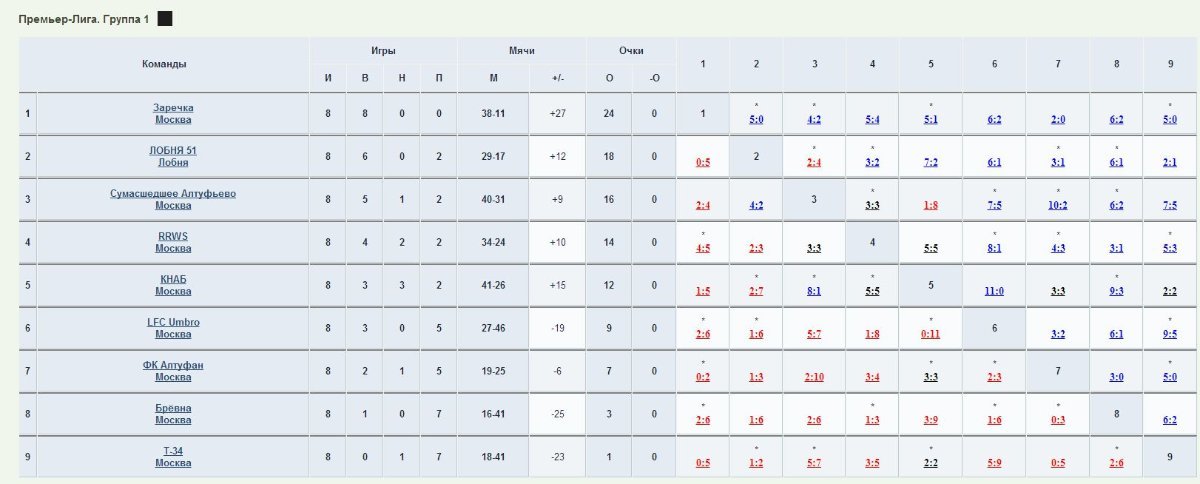The height and width of the screenshot is (484, 1200).
Task: Click the Игры column group header
Action: 383,50
